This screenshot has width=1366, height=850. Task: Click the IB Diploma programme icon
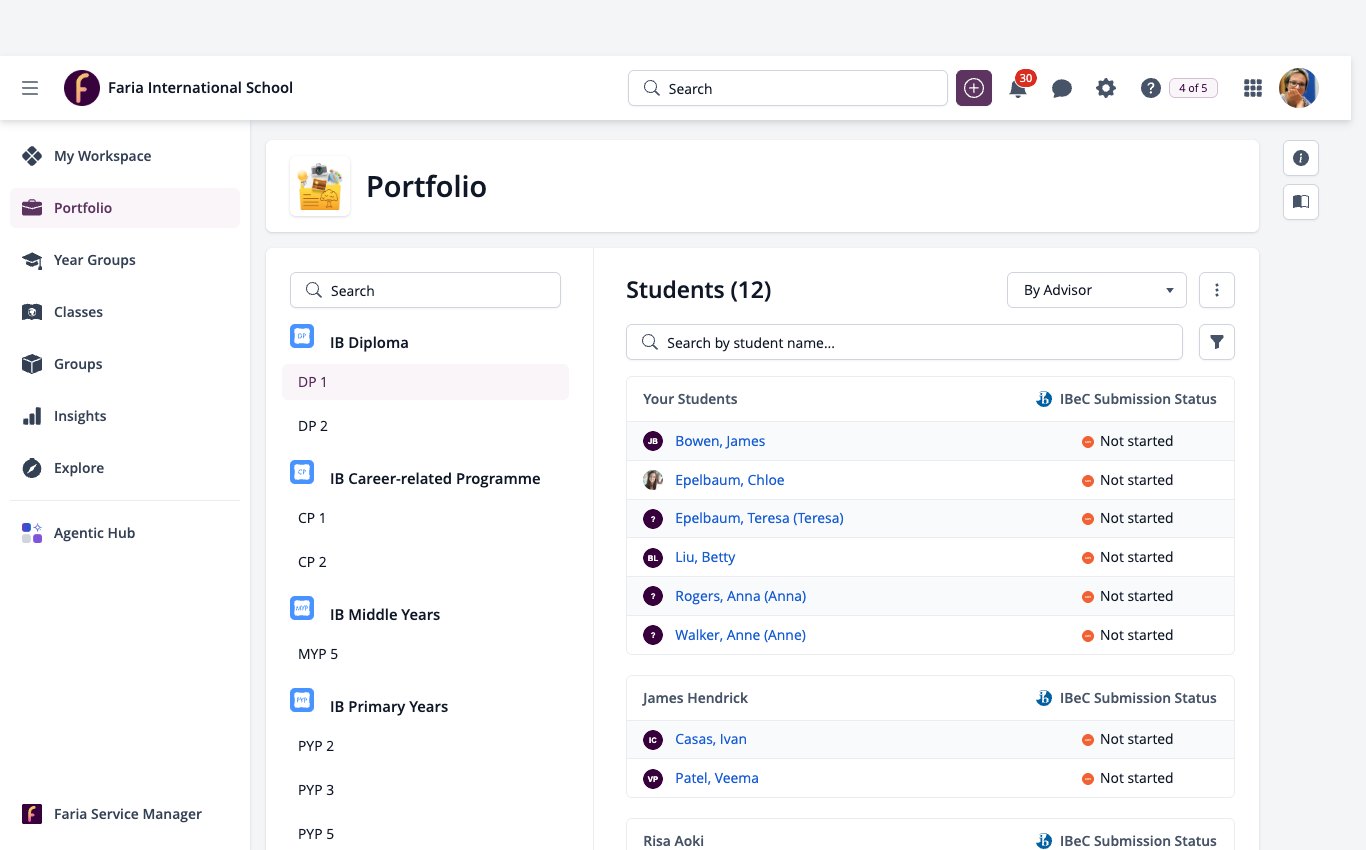tap(302, 337)
